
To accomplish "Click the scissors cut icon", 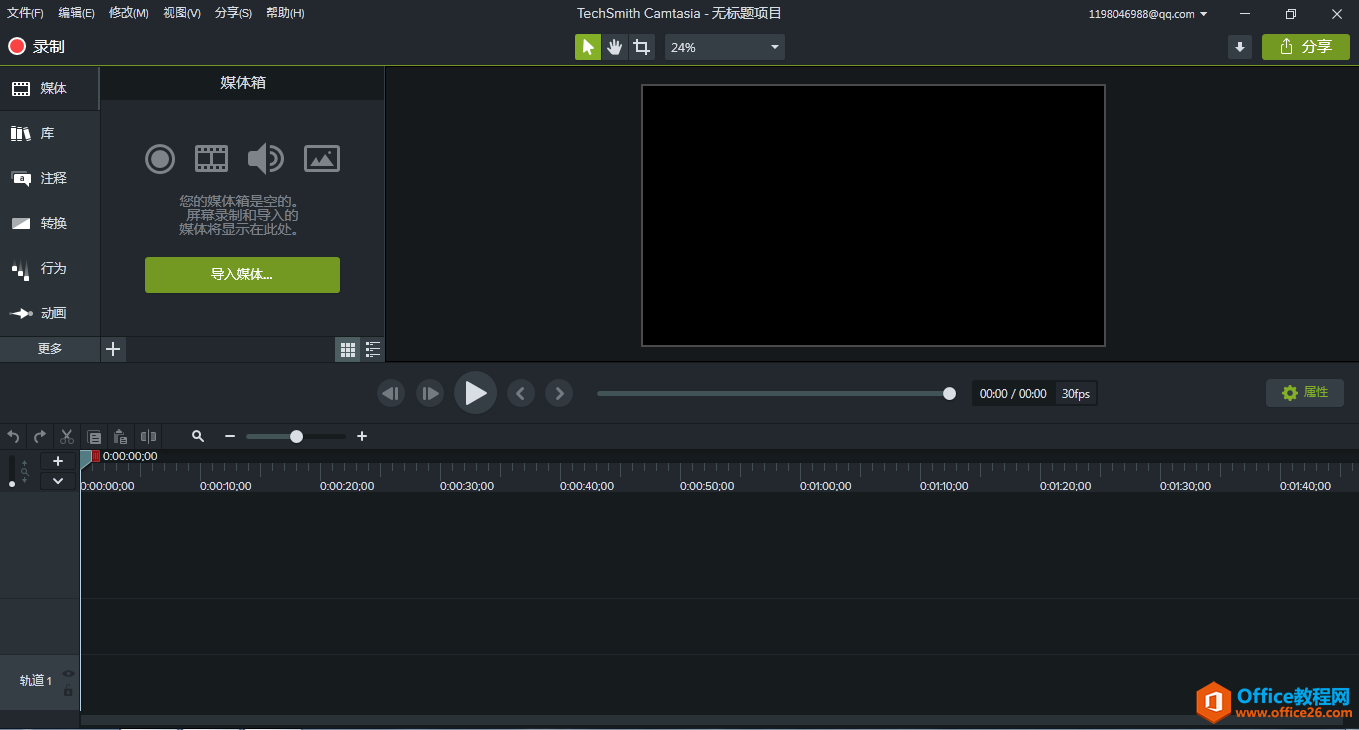I will (x=67, y=436).
